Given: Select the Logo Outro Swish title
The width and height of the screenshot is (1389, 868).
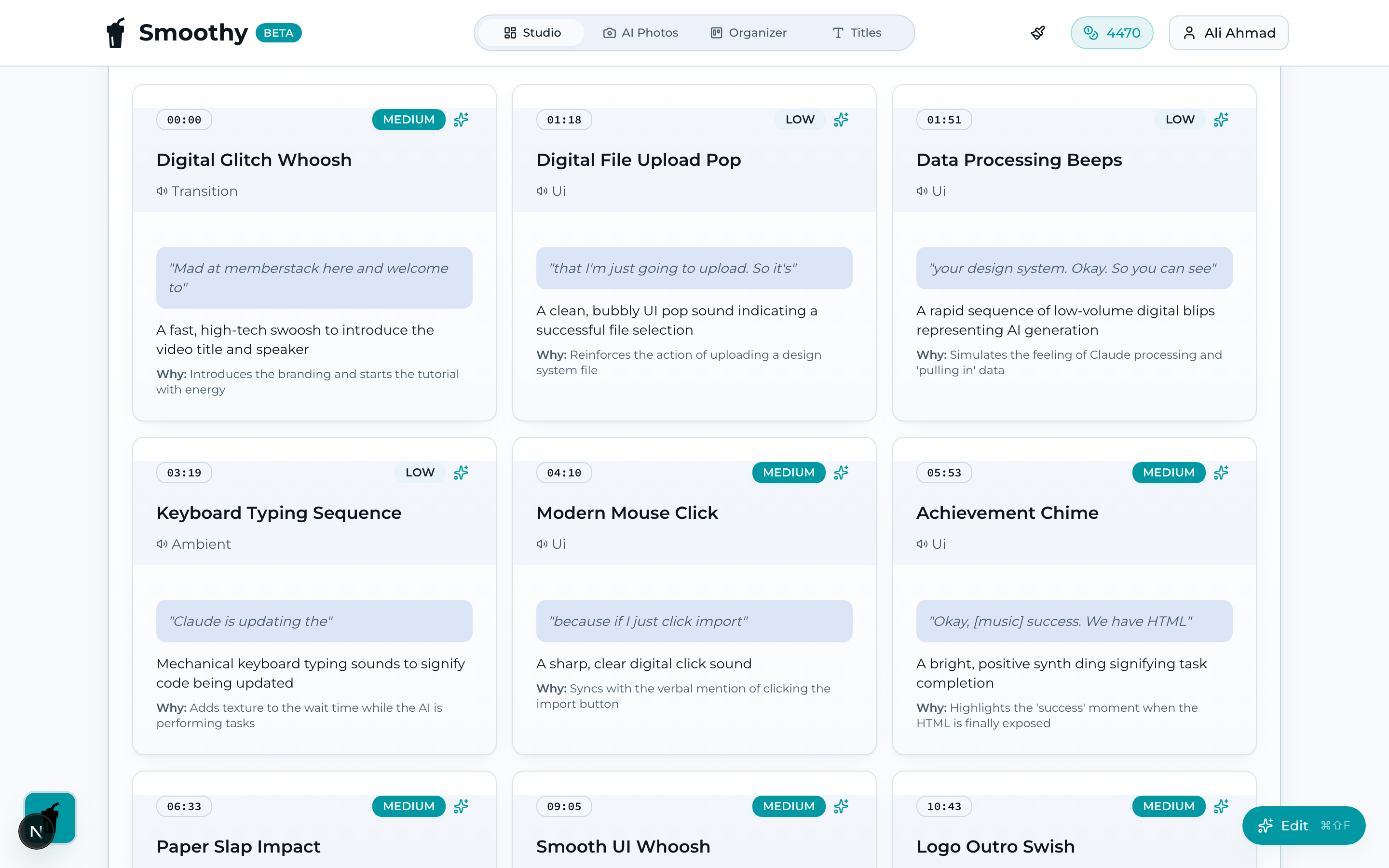Looking at the screenshot, I should click(995, 846).
